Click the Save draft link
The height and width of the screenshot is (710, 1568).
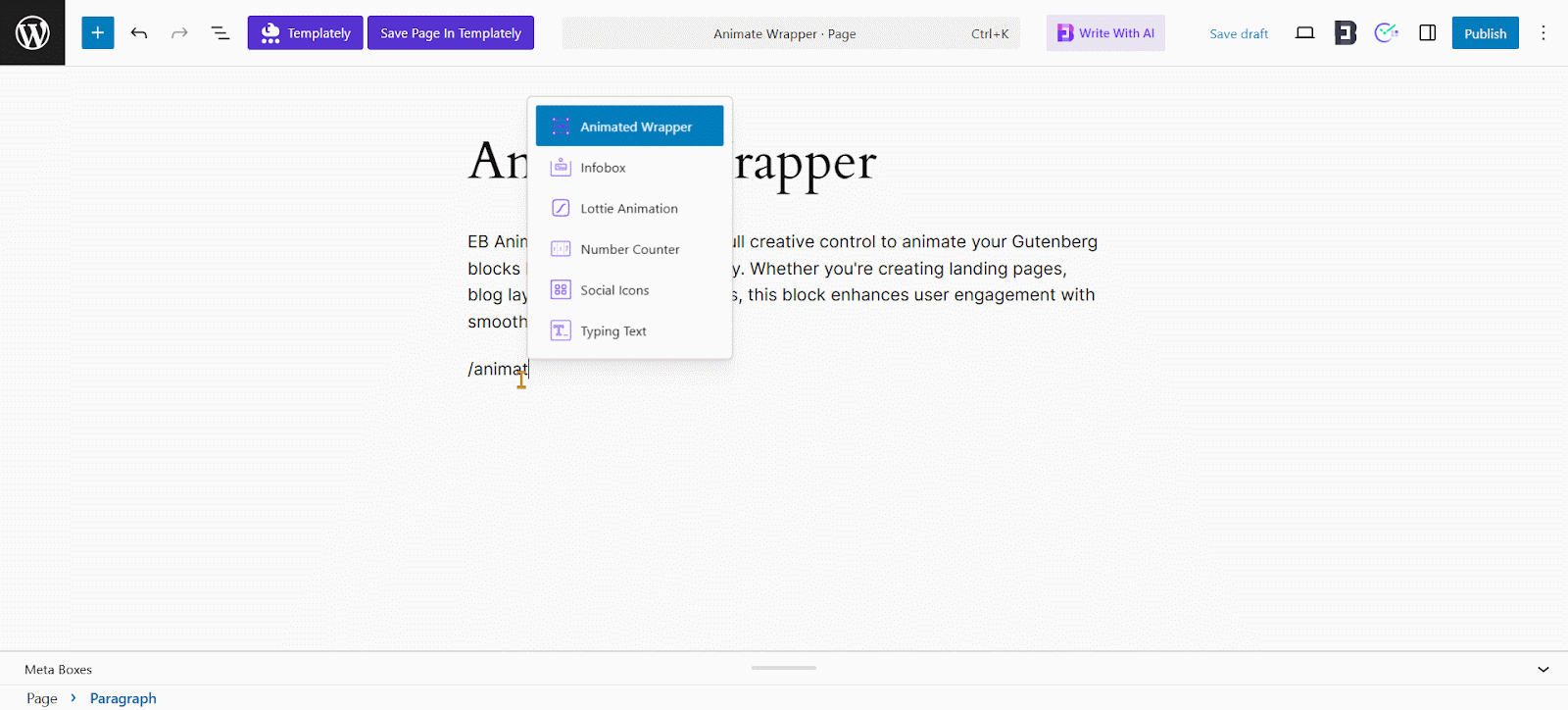coord(1239,33)
